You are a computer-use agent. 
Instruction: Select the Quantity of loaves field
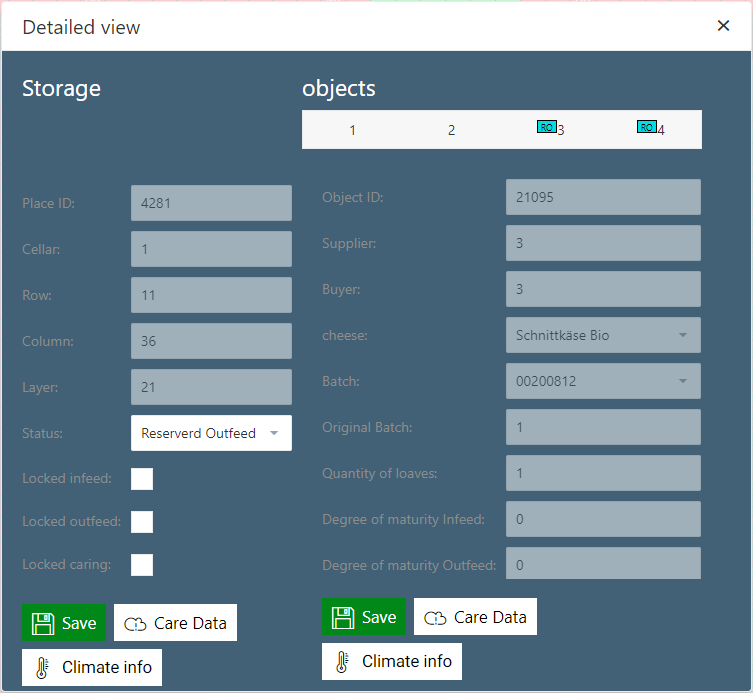(x=602, y=473)
